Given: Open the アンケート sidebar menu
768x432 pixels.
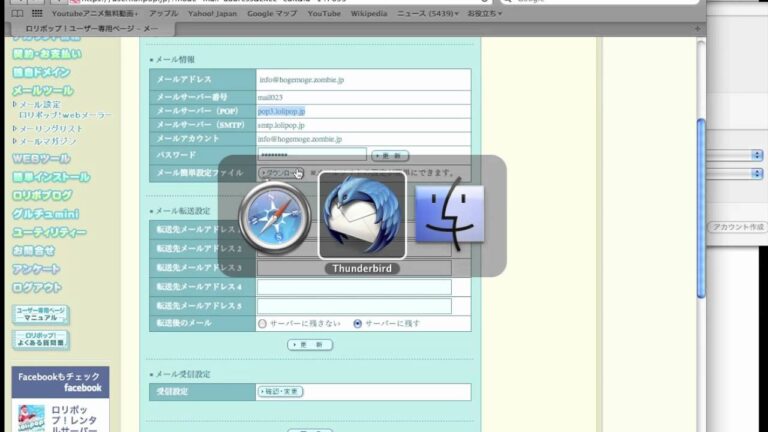Looking at the screenshot, I should pos(36,269).
